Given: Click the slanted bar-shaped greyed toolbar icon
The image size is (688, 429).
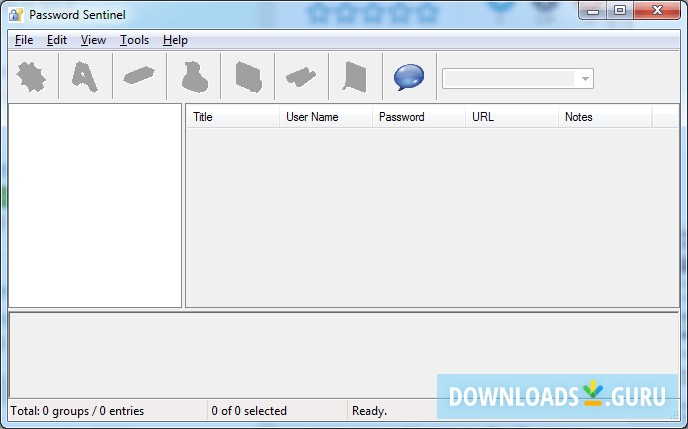Looking at the screenshot, I should (x=139, y=75).
